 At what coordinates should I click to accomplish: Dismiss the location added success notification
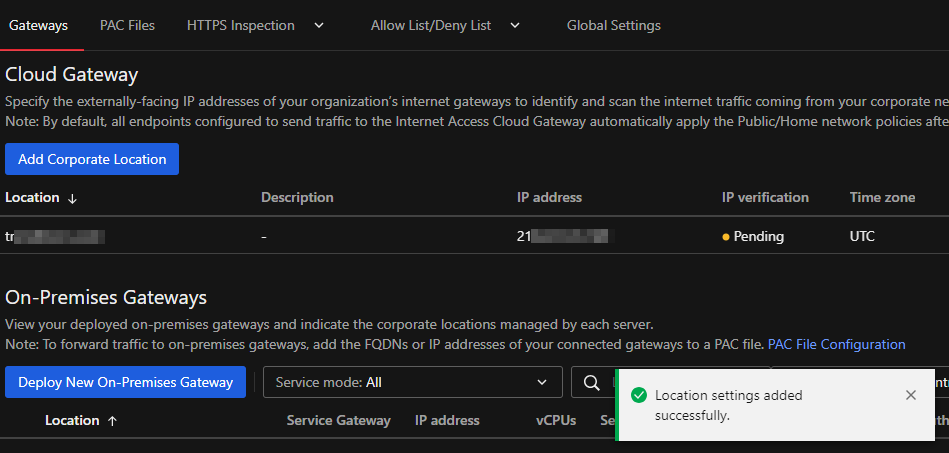click(x=910, y=395)
